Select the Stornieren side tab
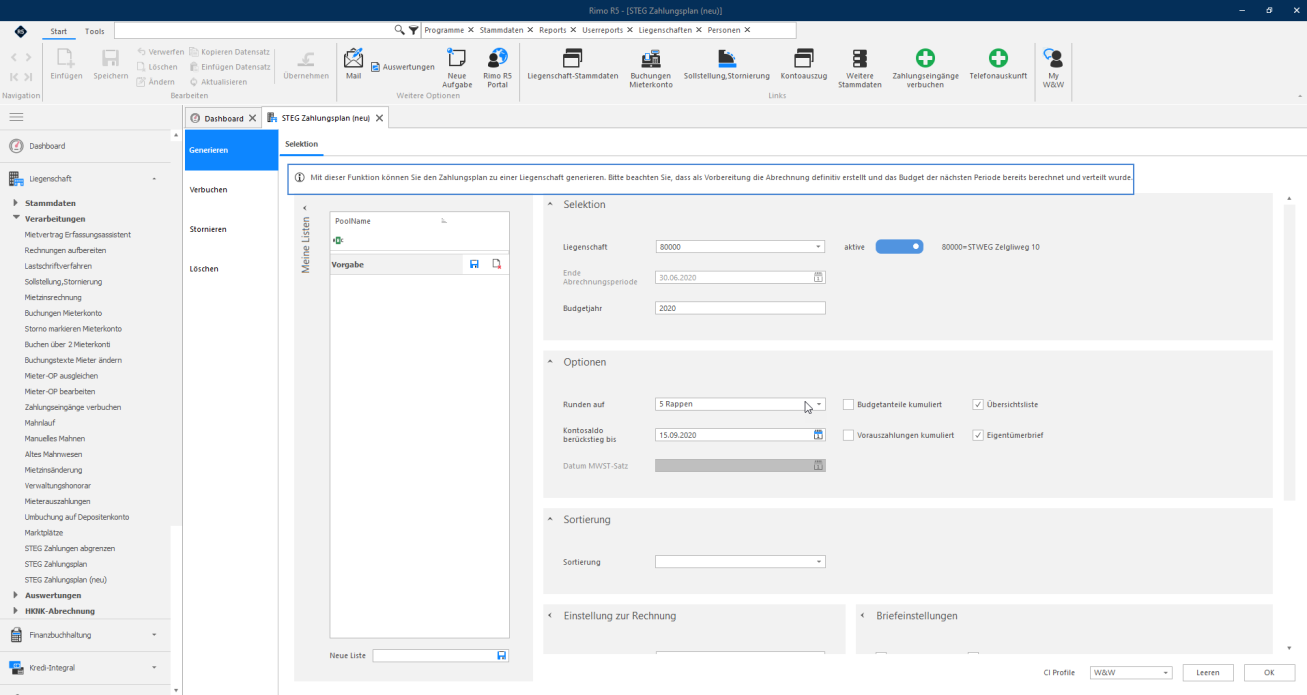The height and width of the screenshot is (695, 1307). click(x=231, y=229)
